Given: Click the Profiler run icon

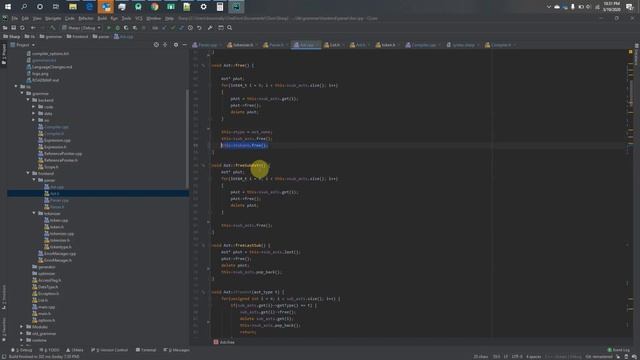Looking at the screenshot, I should 135,28.
